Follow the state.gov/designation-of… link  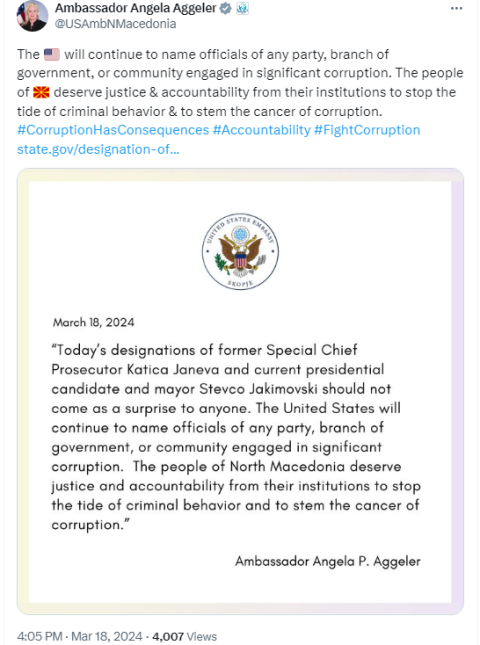98,149
